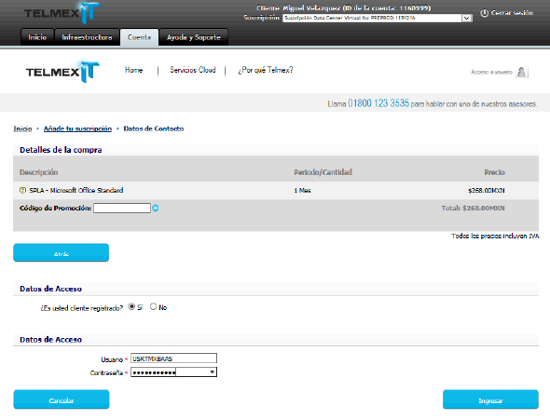Click the Atrás button
Screen dimensions: 550x419
point(61,253)
